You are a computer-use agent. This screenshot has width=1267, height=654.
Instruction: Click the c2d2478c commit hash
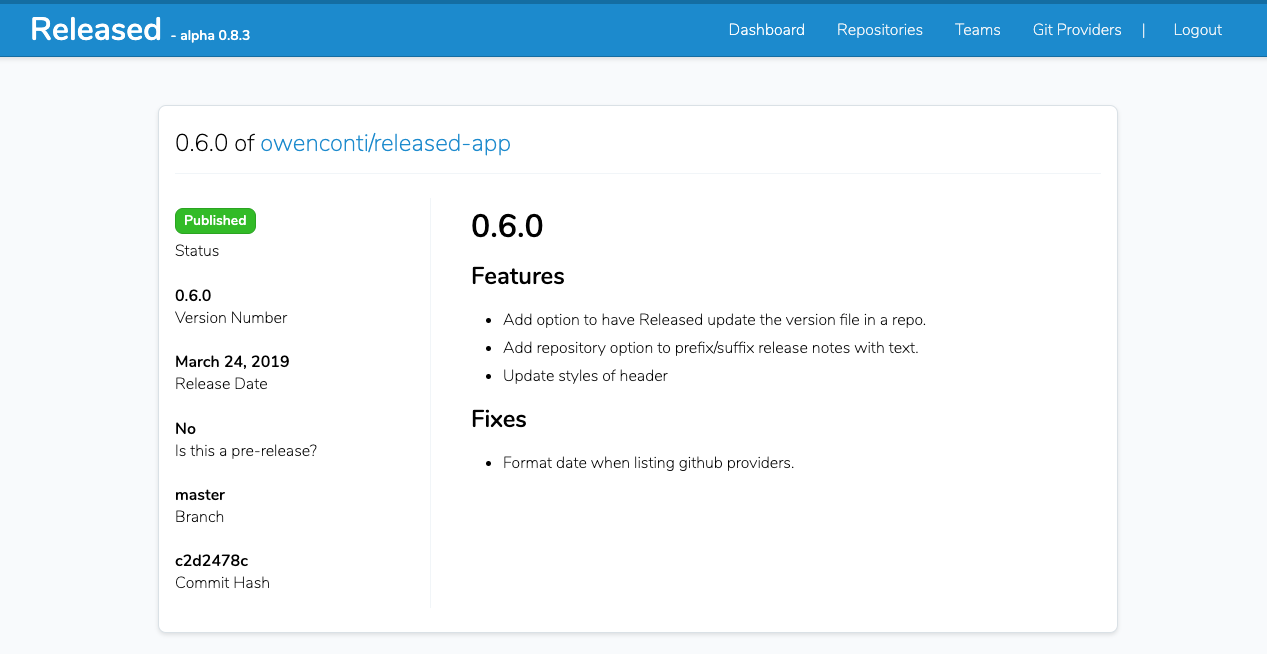(x=211, y=561)
